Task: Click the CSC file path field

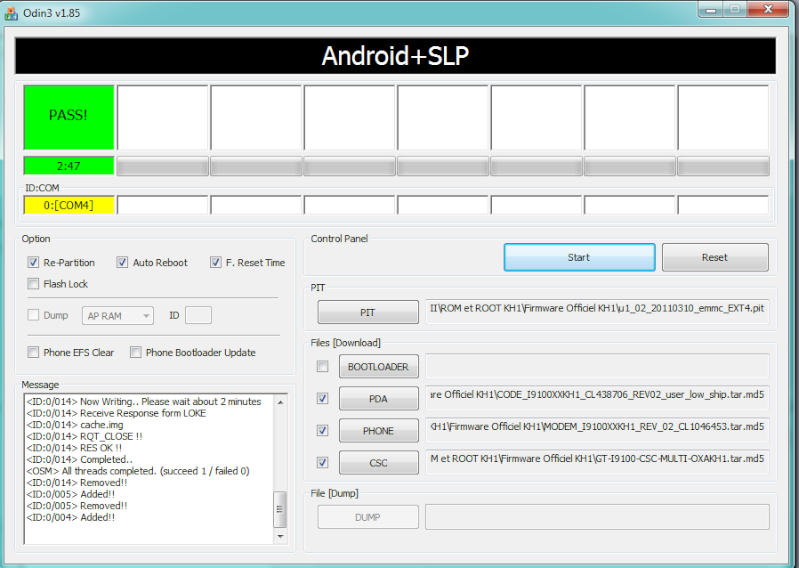Action: click(x=597, y=463)
